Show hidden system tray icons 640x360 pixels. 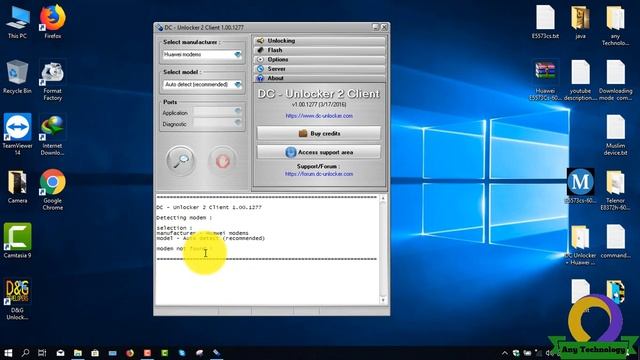(505, 353)
